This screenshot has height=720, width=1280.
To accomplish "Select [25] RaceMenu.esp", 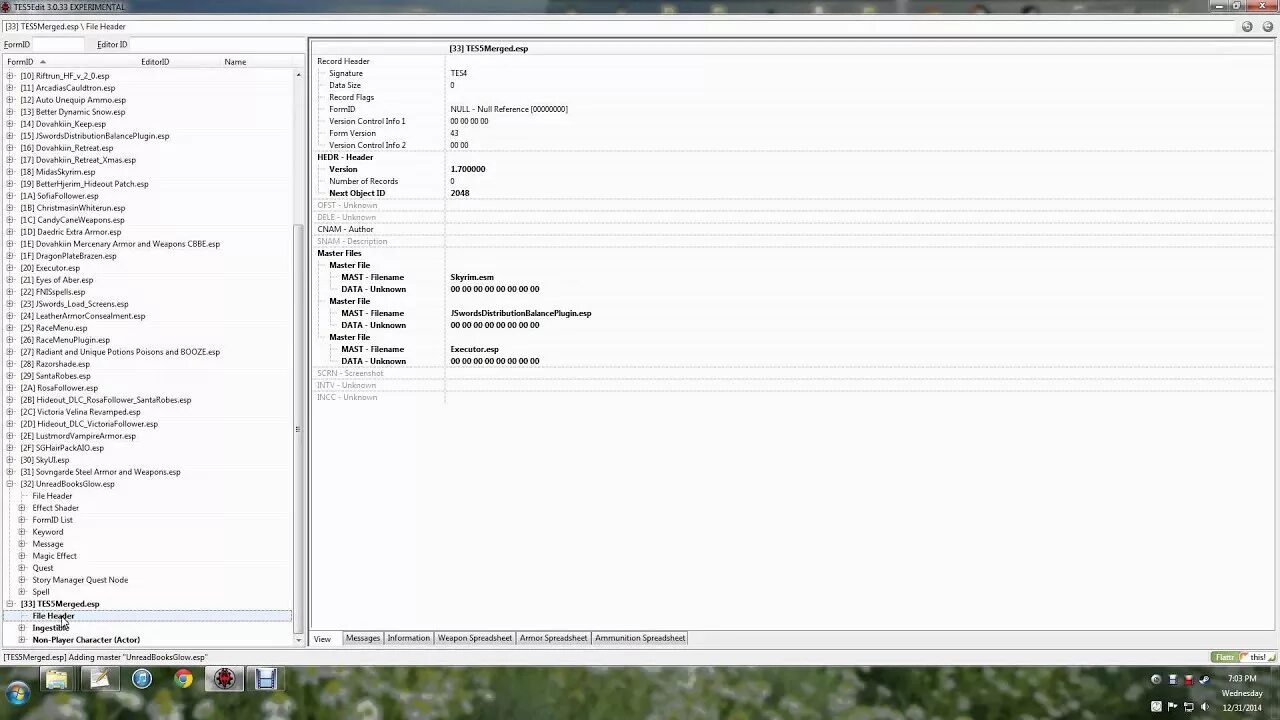I will [x=54, y=328].
